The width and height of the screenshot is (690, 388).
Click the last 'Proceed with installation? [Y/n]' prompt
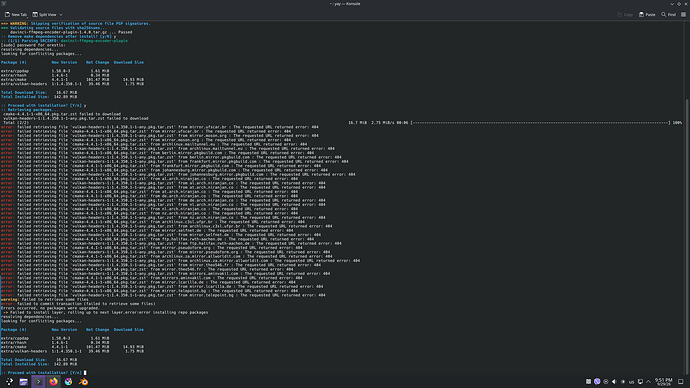coord(43,373)
